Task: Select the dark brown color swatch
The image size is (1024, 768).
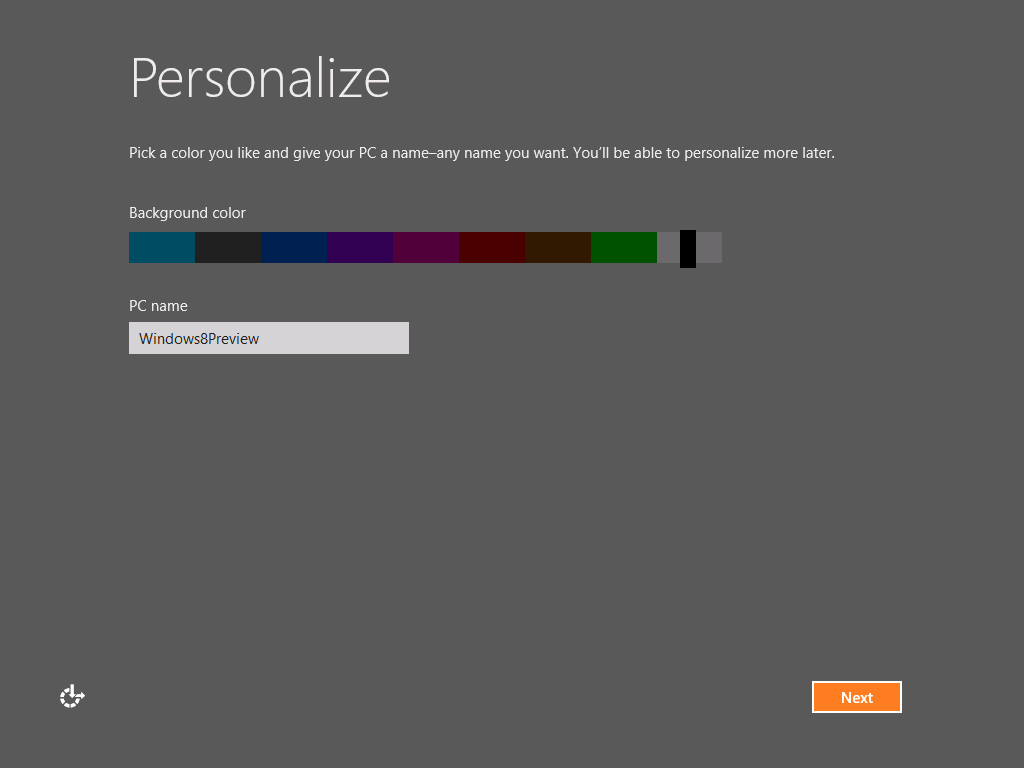Action: [558, 247]
